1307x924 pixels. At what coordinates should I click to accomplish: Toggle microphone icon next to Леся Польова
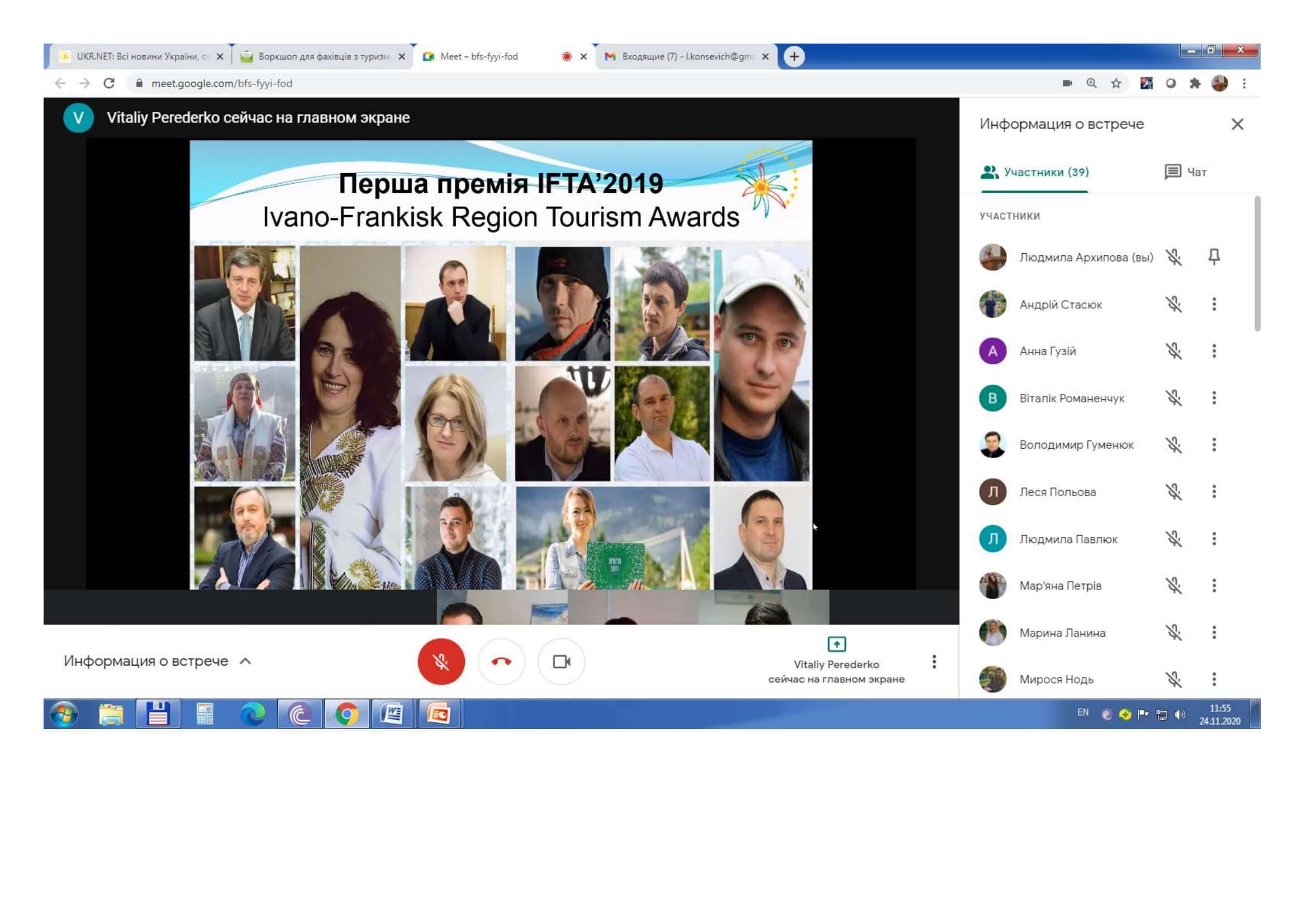[x=1174, y=492]
